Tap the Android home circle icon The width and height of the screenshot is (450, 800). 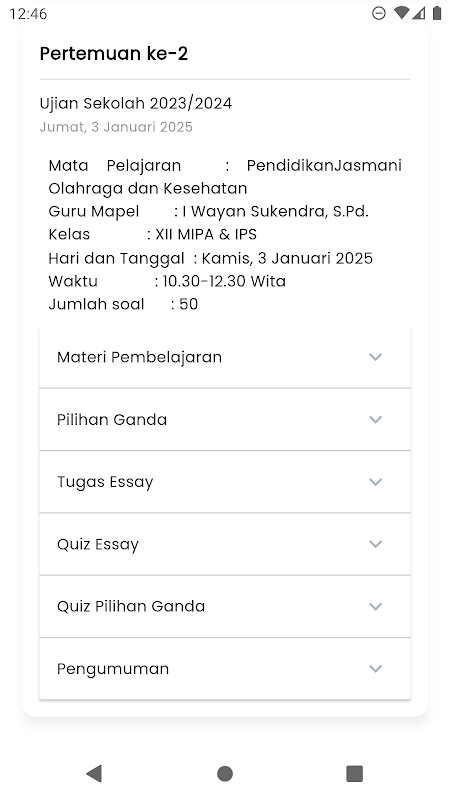click(225, 773)
